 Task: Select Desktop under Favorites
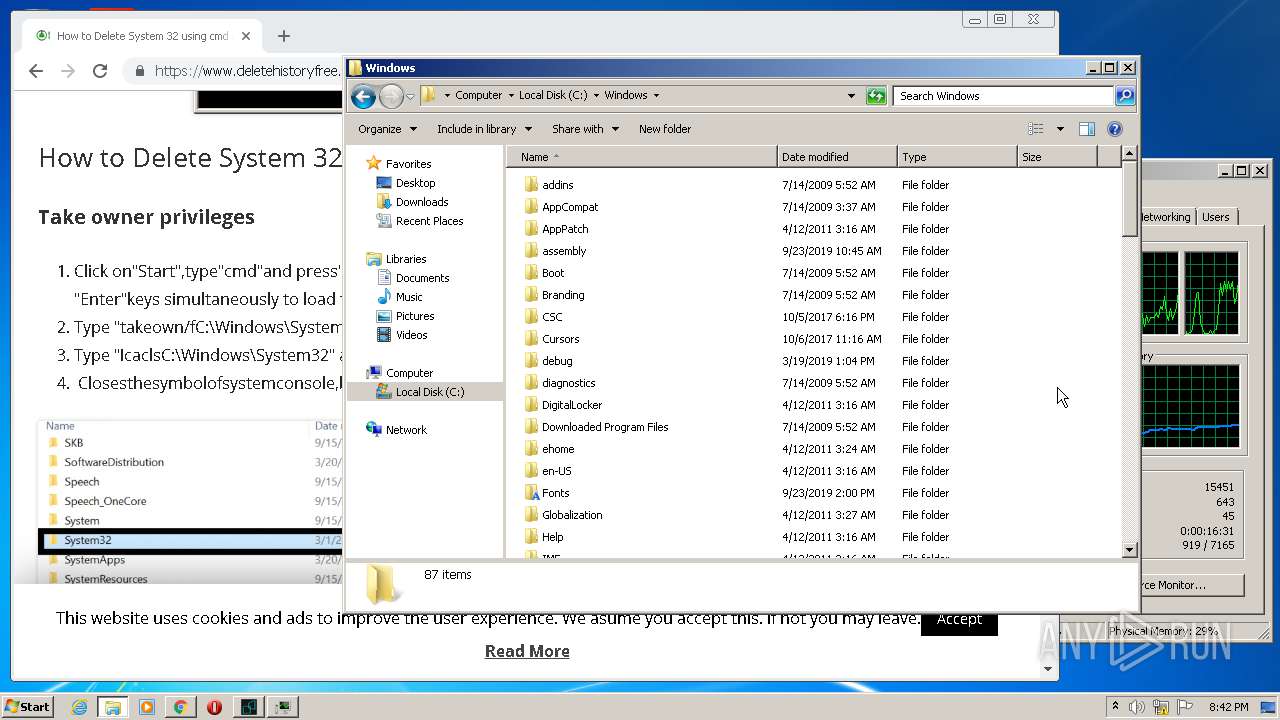415,183
